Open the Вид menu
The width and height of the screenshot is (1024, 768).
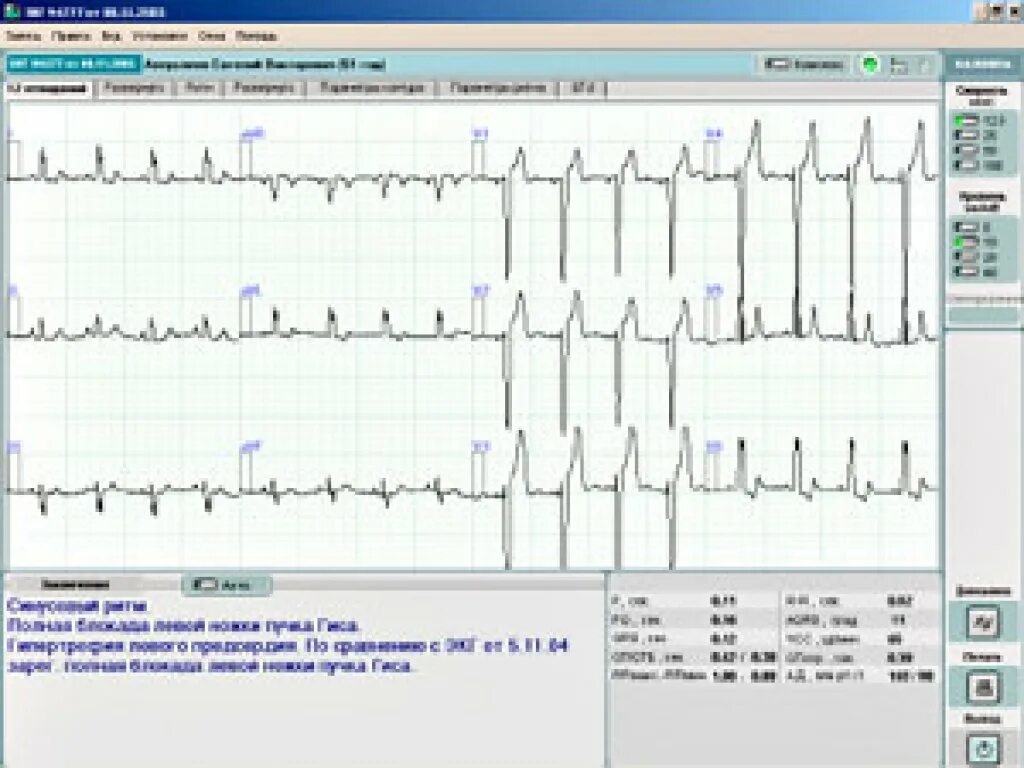tap(111, 36)
